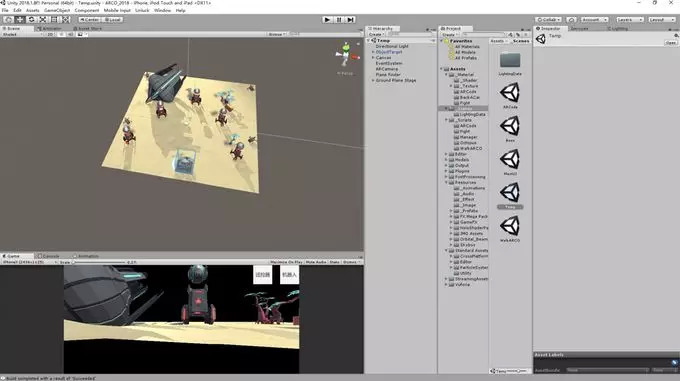Open the cloud services icon

tap(572, 20)
